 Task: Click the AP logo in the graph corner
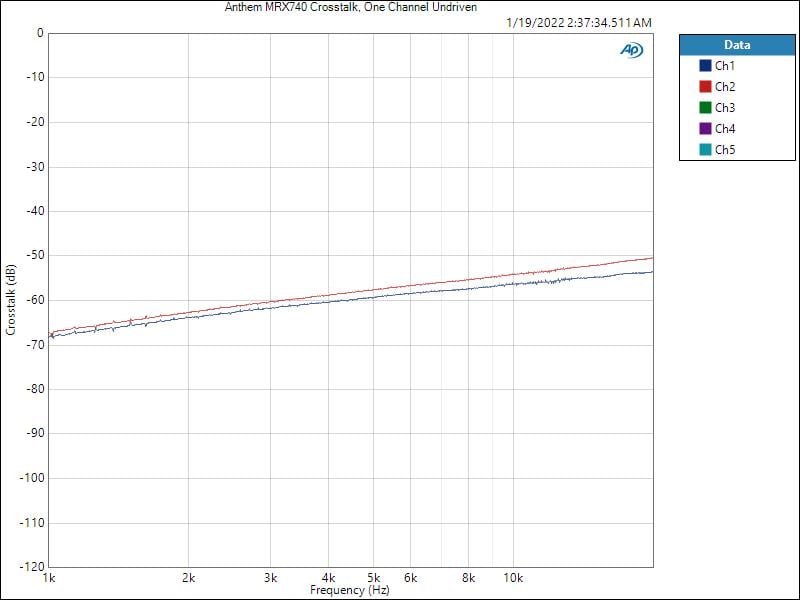tap(631, 50)
